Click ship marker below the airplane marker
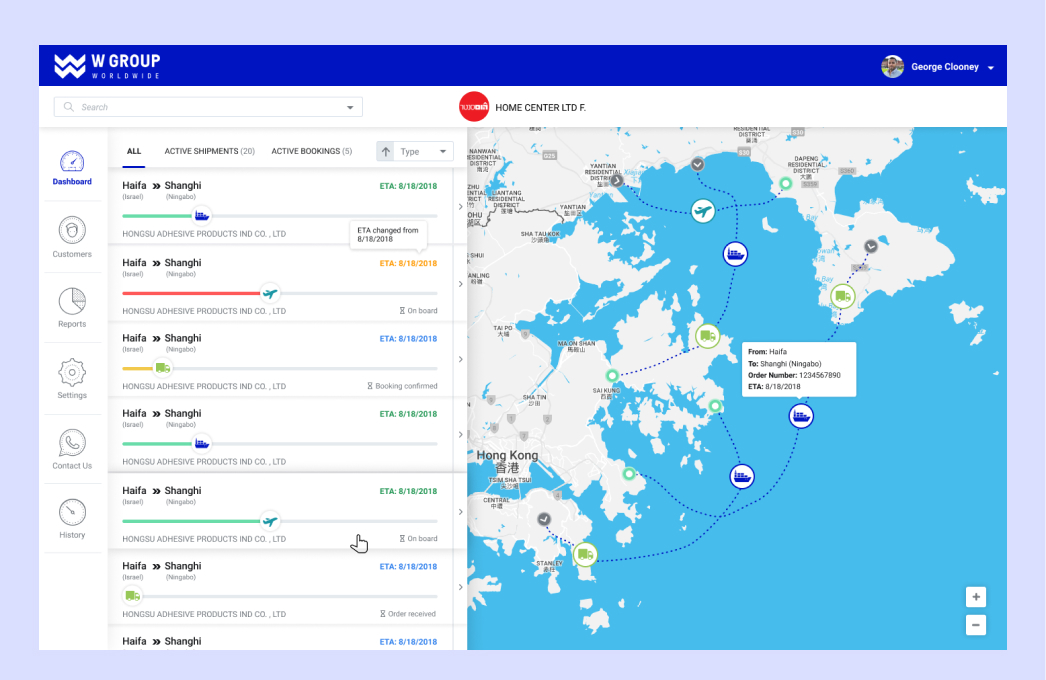Viewport: 1046px width, 680px height. [735, 254]
